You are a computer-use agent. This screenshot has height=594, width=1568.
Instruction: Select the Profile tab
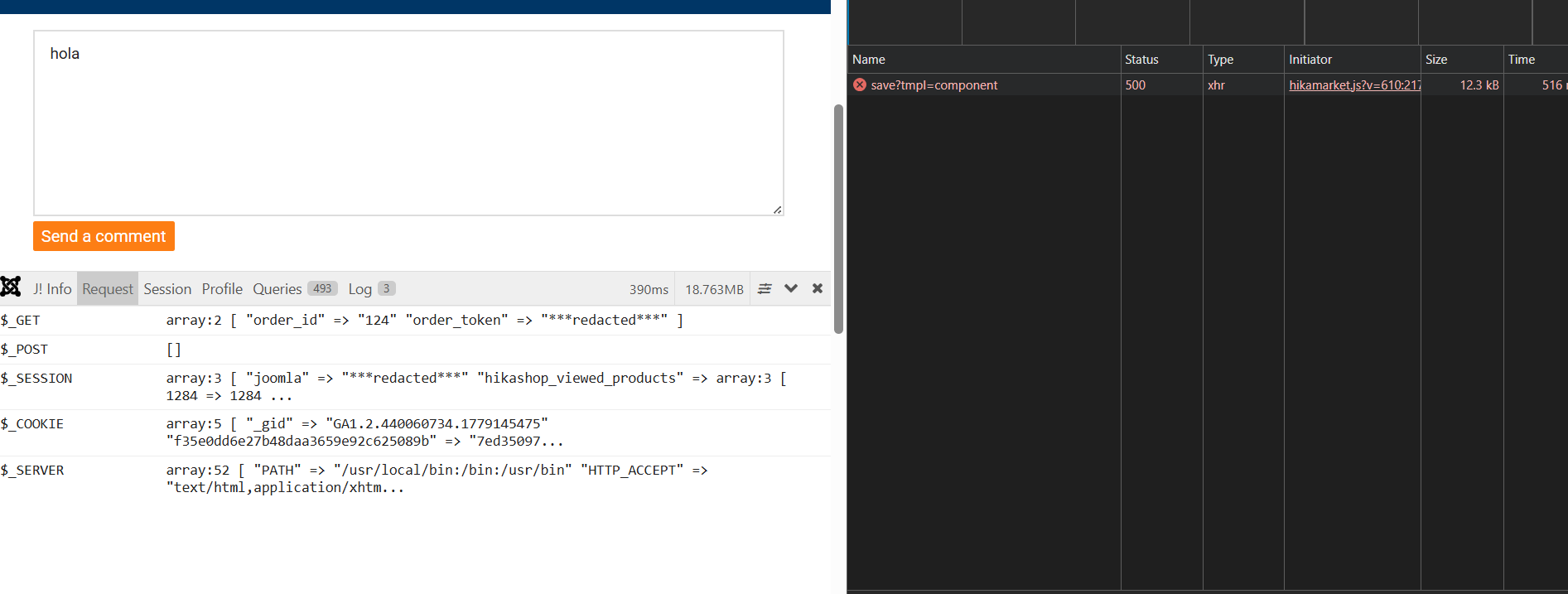pyautogui.click(x=222, y=288)
